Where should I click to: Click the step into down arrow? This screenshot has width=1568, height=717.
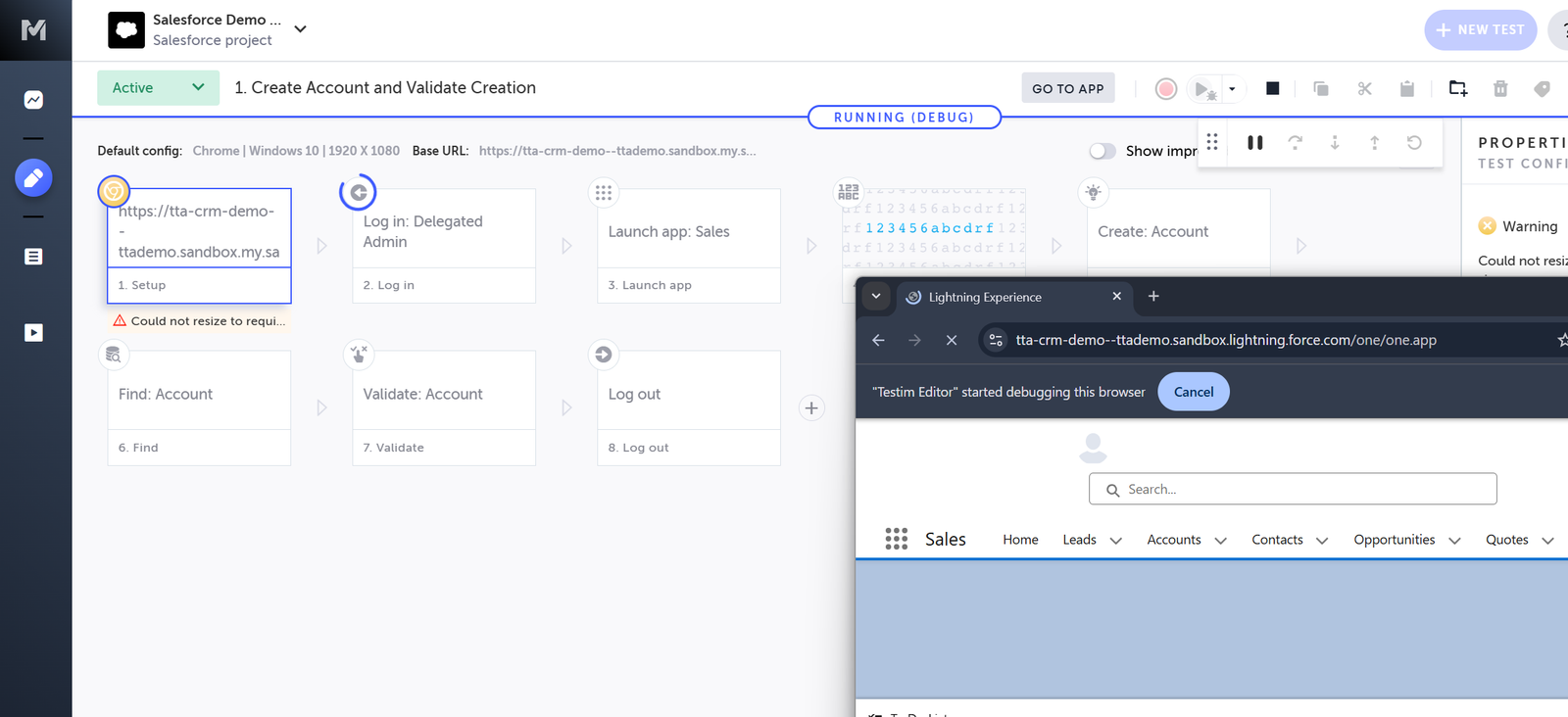pyautogui.click(x=1335, y=143)
